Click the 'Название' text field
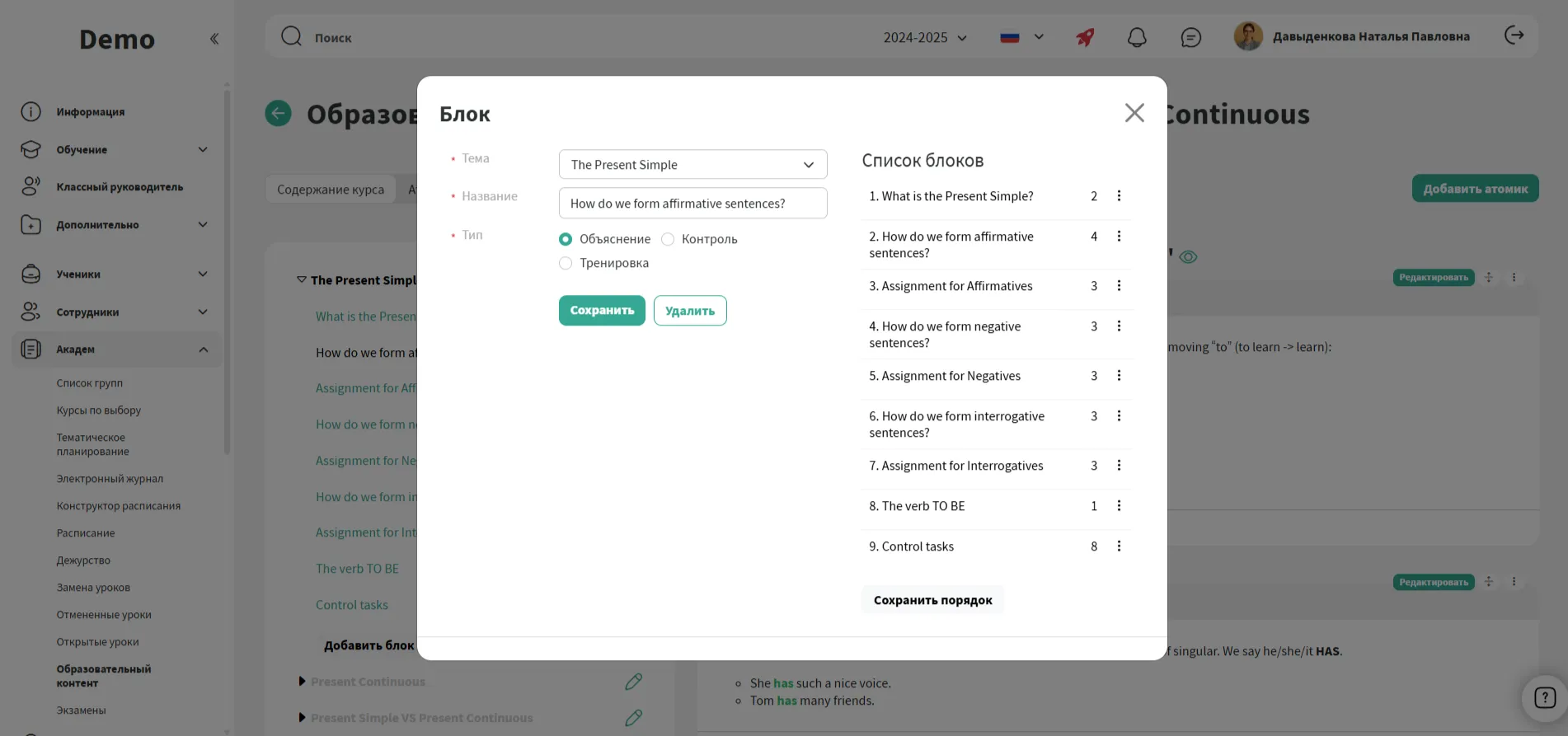Screen dimensions: 1568x736 (x=692, y=204)
